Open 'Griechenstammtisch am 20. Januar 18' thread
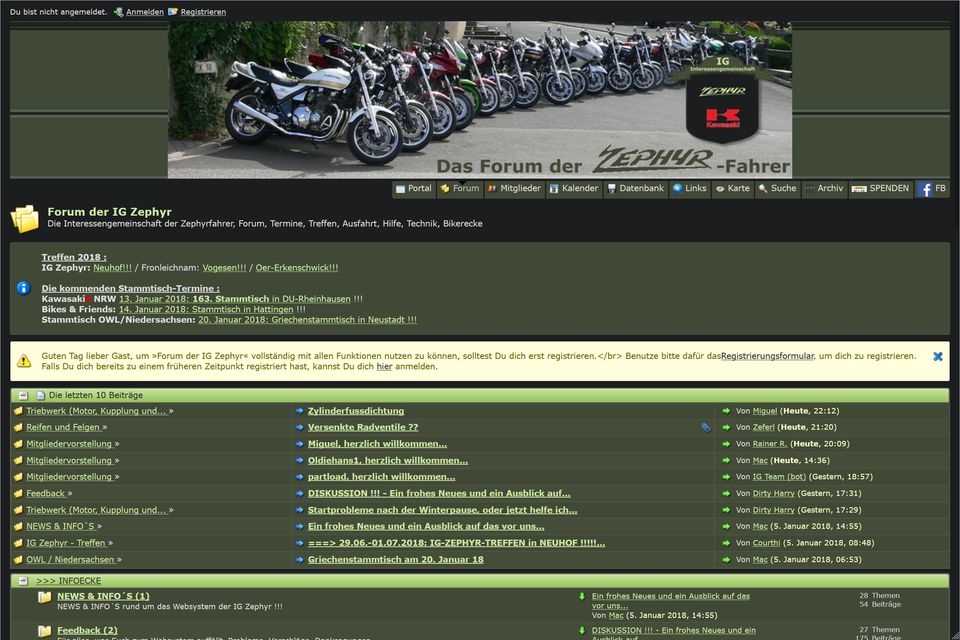Image resolution: width=960 pixels, height=640 pixels. [396, 560]
